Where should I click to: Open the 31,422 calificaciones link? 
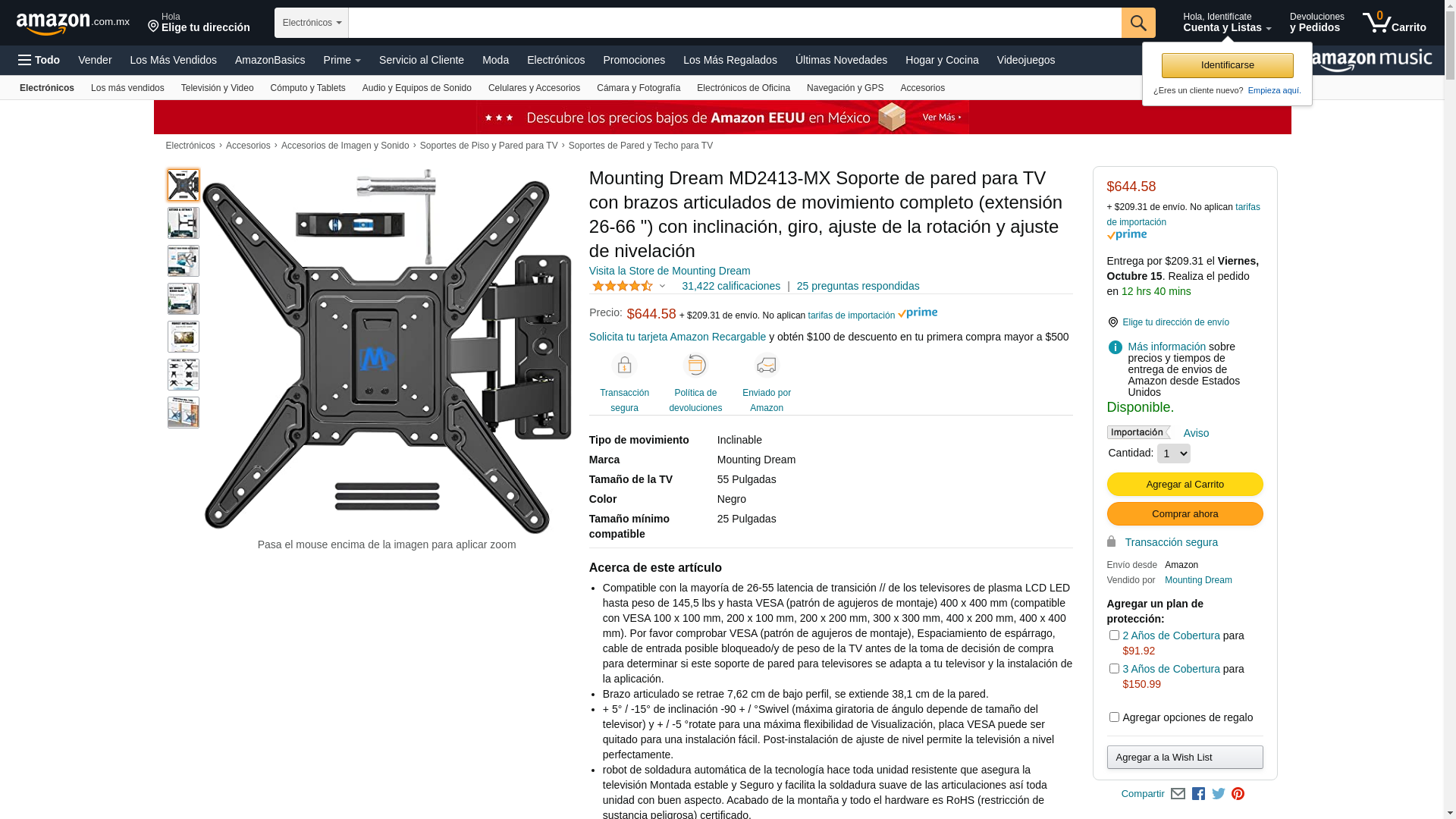(x=731, y=286)
